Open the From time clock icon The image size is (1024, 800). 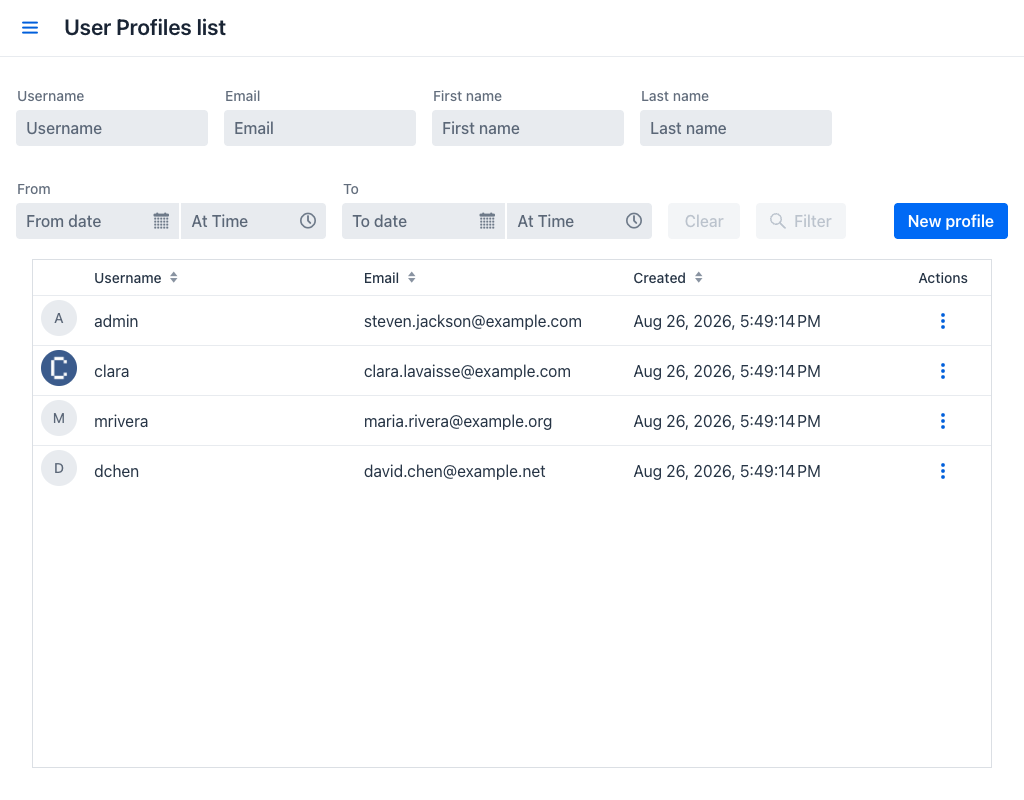pyautogui.click(x=308, y=221)
